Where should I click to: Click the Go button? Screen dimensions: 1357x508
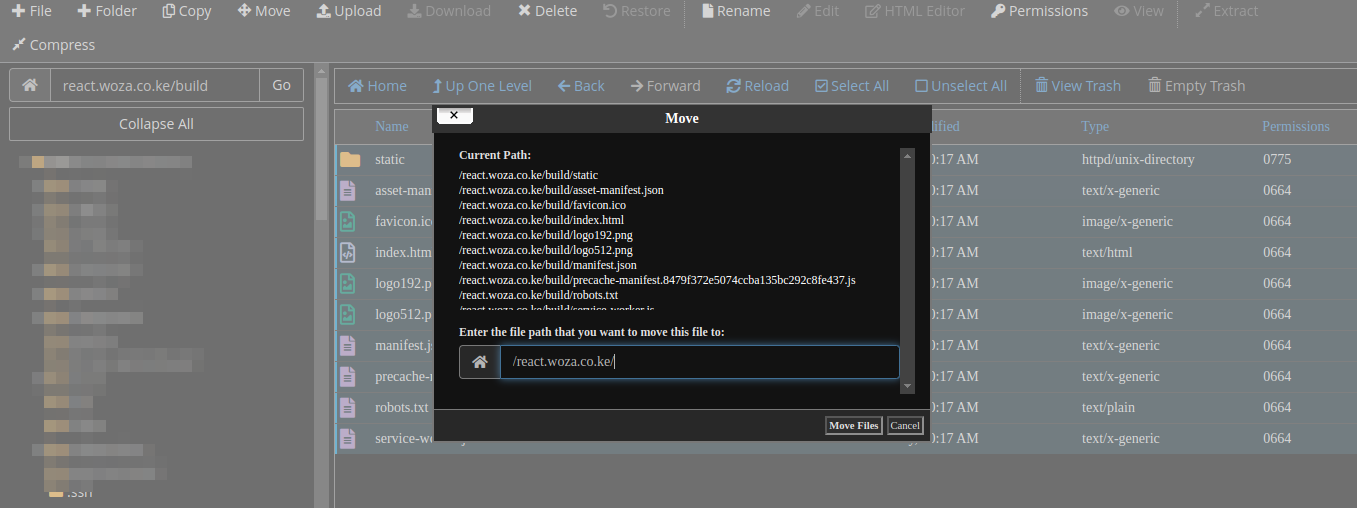(282, 86)
